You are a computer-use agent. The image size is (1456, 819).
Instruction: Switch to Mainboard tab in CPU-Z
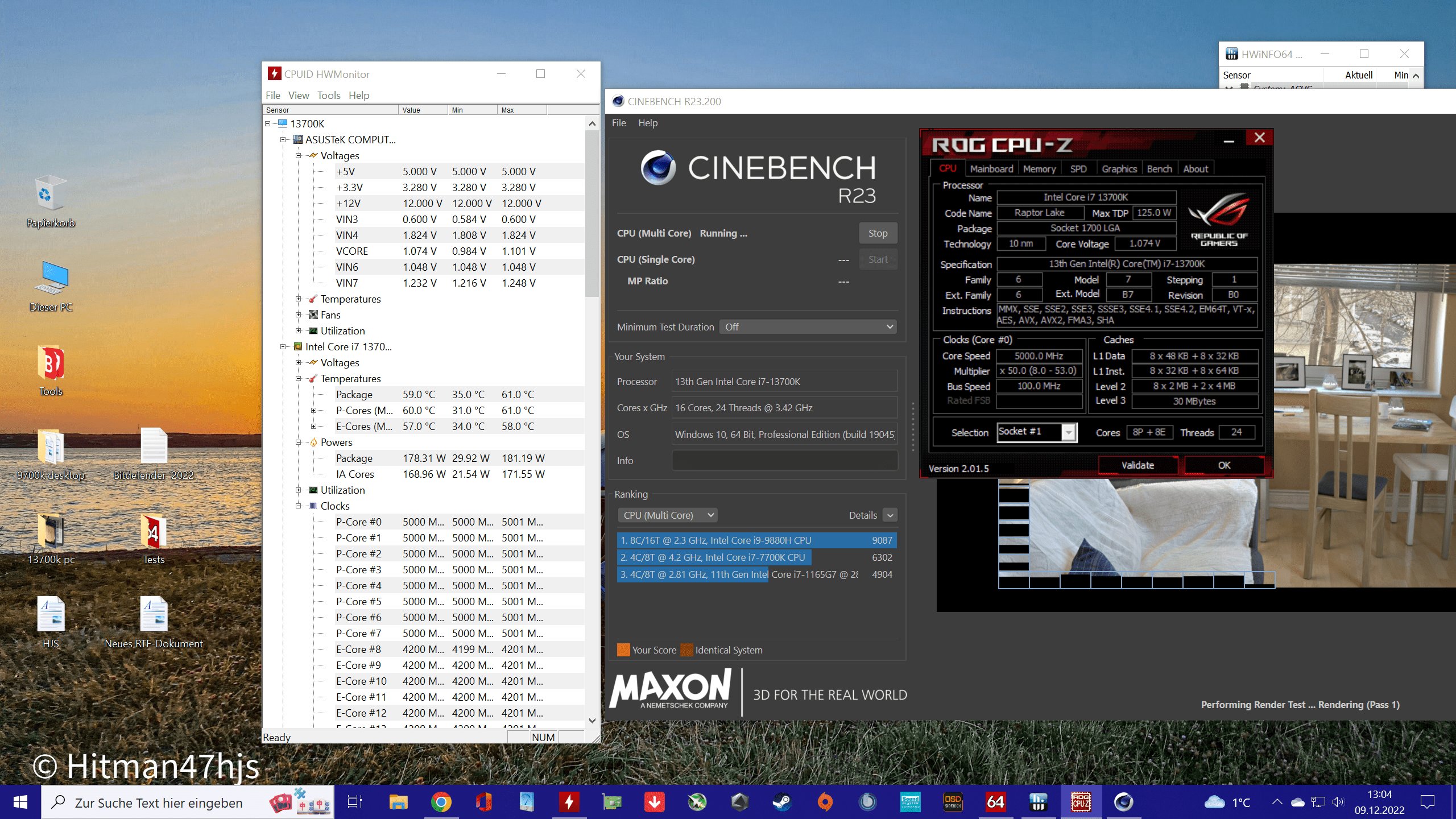click(x=991, y=169)
